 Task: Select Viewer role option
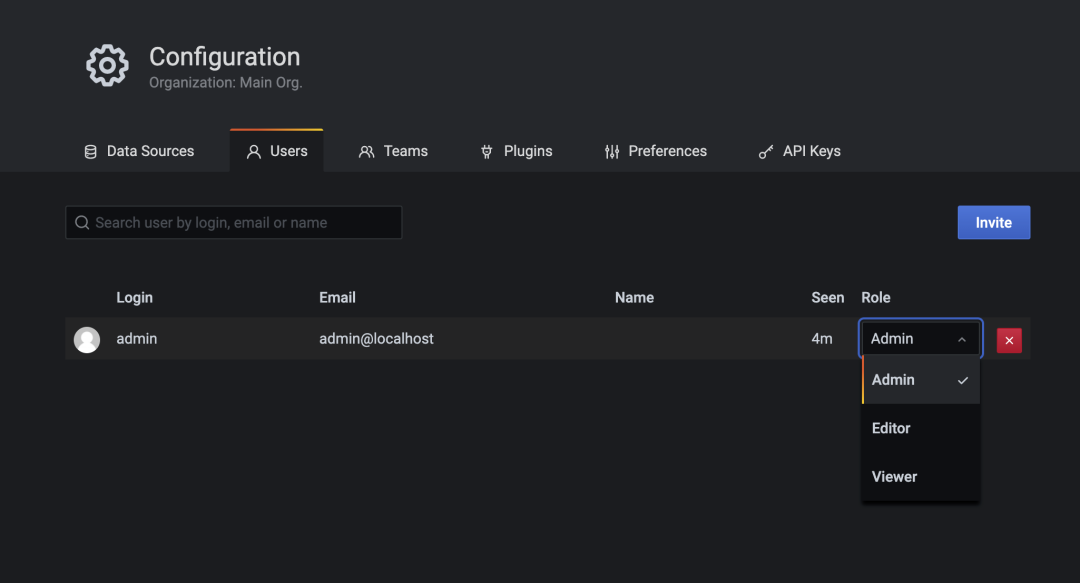[x=894, y=477]
